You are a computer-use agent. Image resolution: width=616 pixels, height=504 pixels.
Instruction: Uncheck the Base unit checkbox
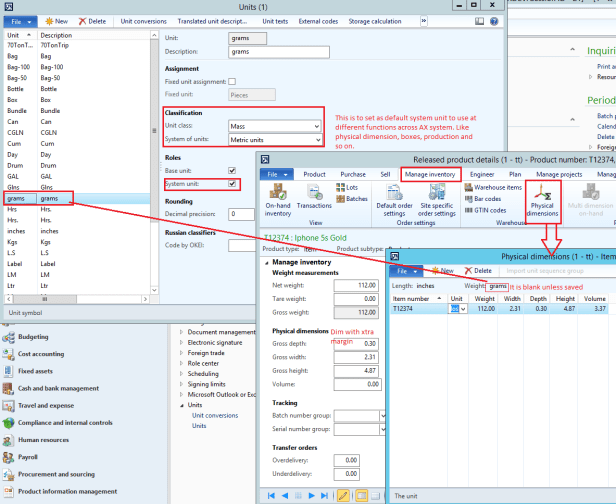tap(233, 171)
